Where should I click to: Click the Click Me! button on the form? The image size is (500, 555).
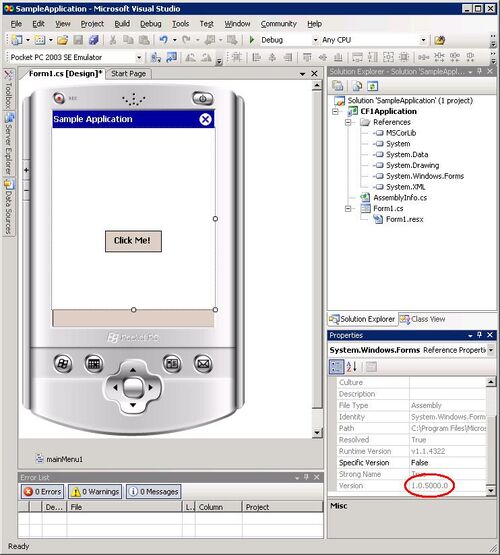[x=133, y=241]
